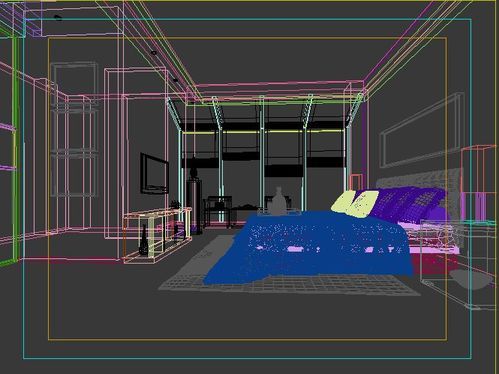Select the wall-mounted TV on the left wall
The image size is (499, 374).
pos(154,174)
